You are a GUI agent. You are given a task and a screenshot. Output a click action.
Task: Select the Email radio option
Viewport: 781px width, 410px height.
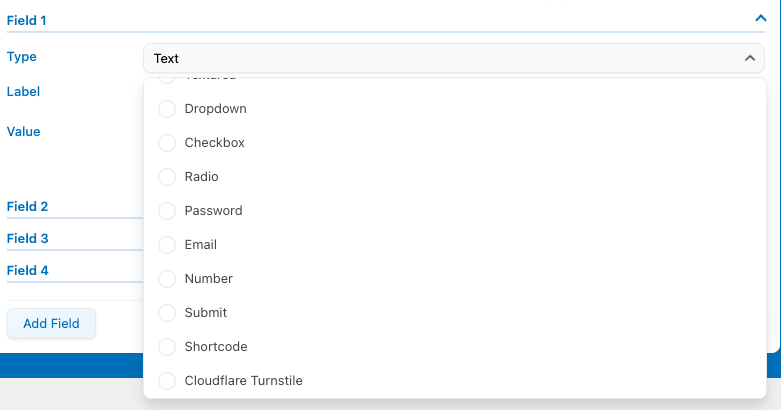[167, 245]
